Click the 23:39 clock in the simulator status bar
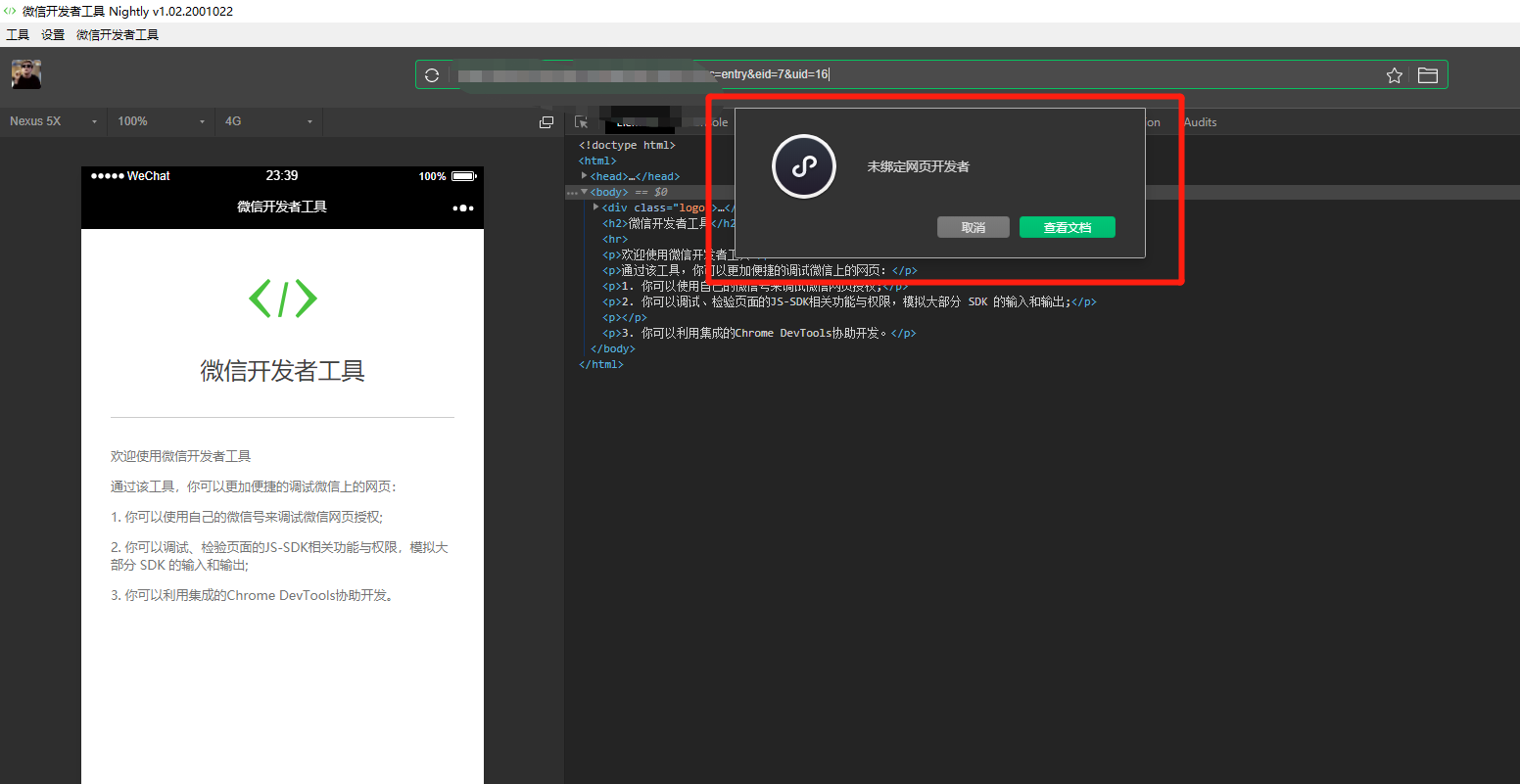The width and height of the screenshot is (1520, 784). pos(282,176)
